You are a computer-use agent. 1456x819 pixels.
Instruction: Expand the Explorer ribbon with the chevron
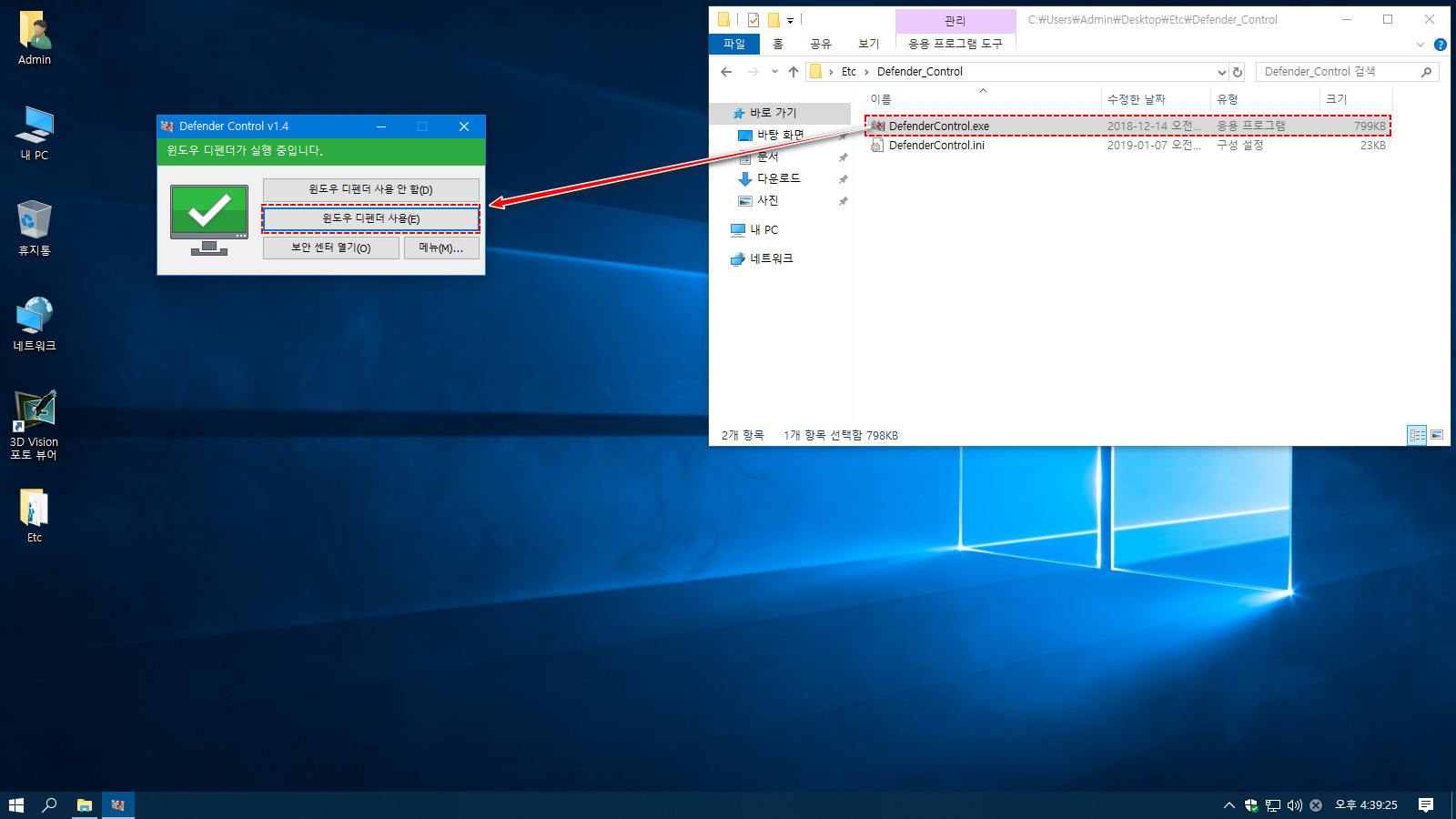click(1421, 45)
